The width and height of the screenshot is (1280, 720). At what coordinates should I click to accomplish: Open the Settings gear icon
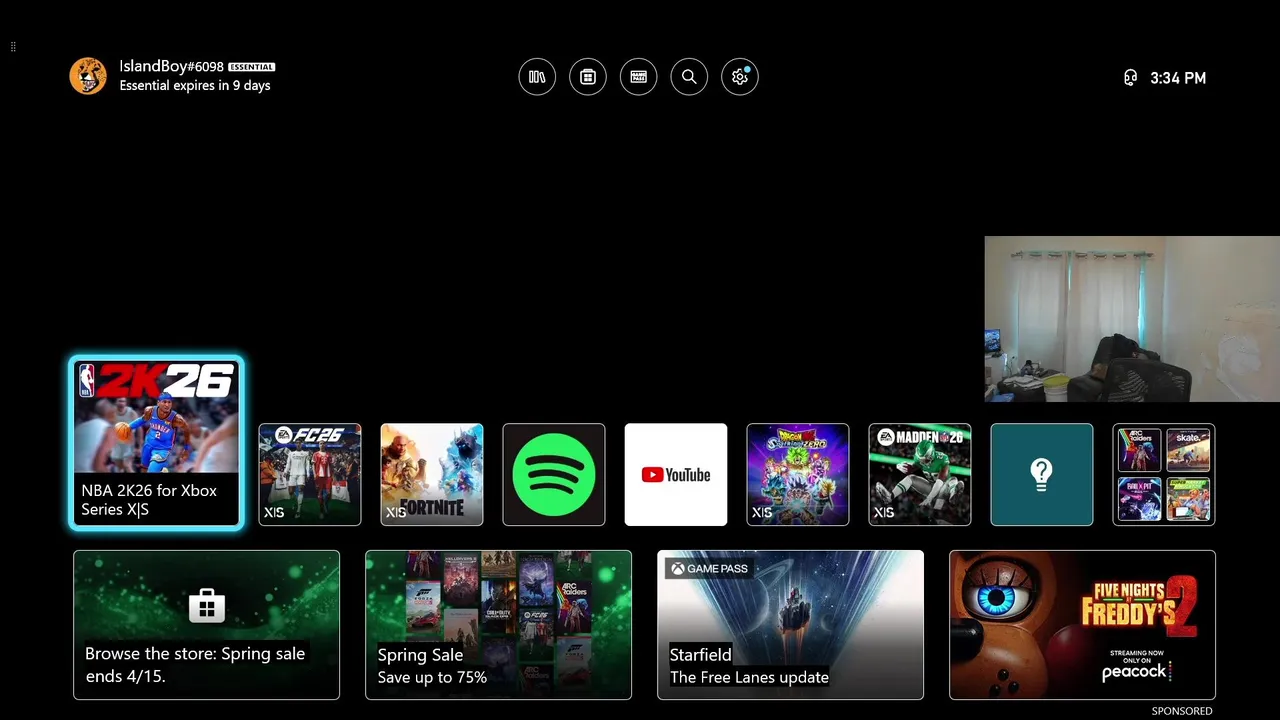740,77
